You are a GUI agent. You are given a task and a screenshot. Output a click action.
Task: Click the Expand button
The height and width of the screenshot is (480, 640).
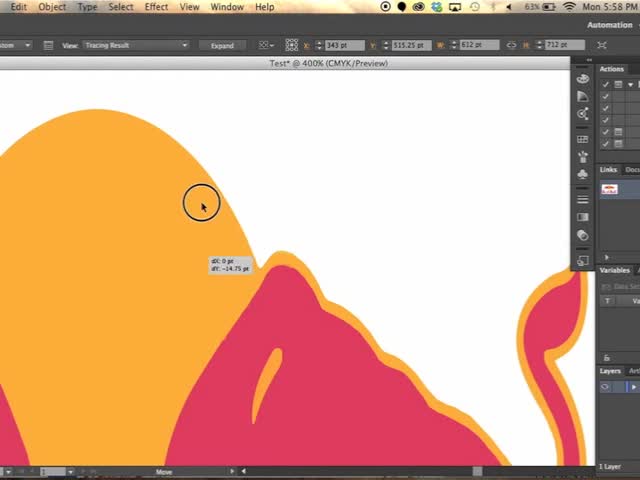tap(222, 45)
